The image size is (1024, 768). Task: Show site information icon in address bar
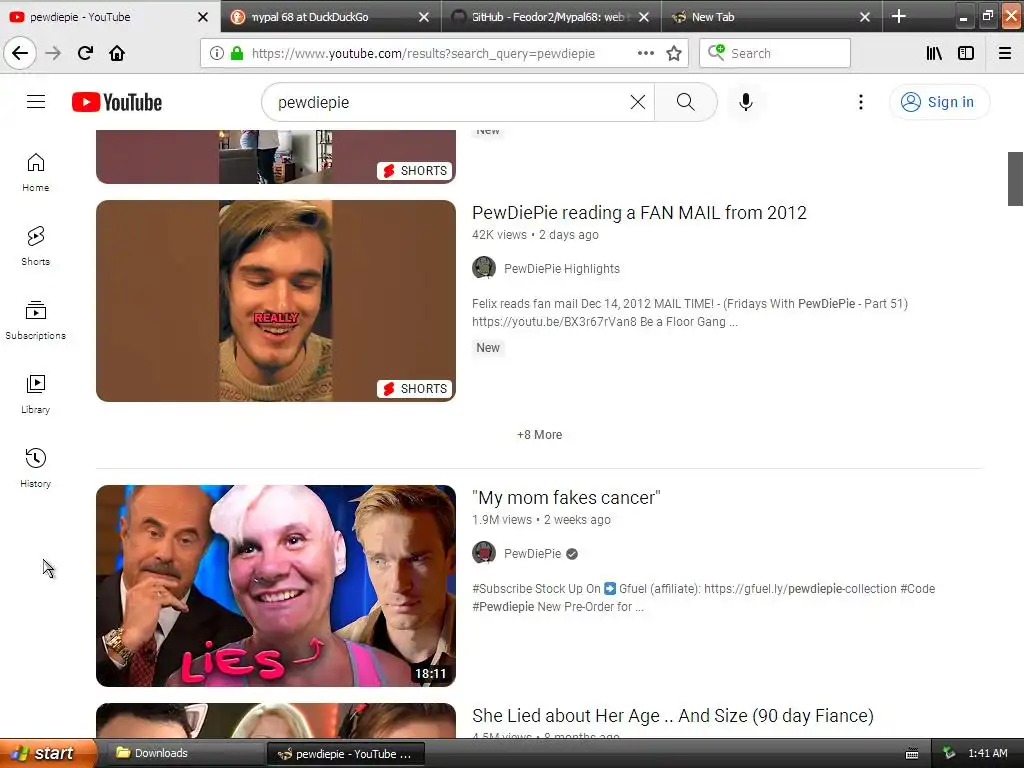tap(217, 54)
